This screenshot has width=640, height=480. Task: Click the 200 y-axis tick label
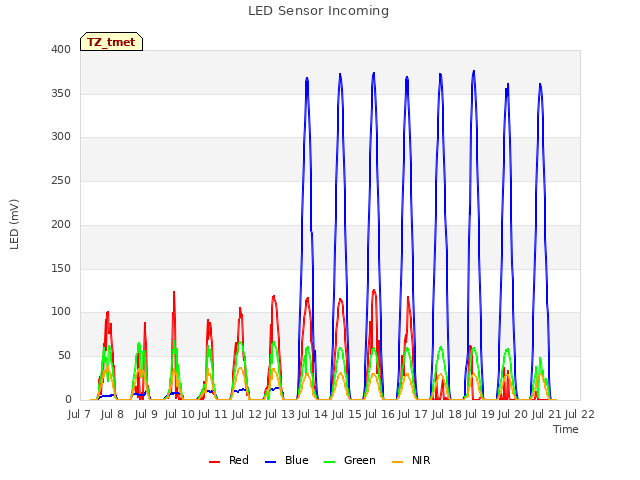click(x=61, y=224)
